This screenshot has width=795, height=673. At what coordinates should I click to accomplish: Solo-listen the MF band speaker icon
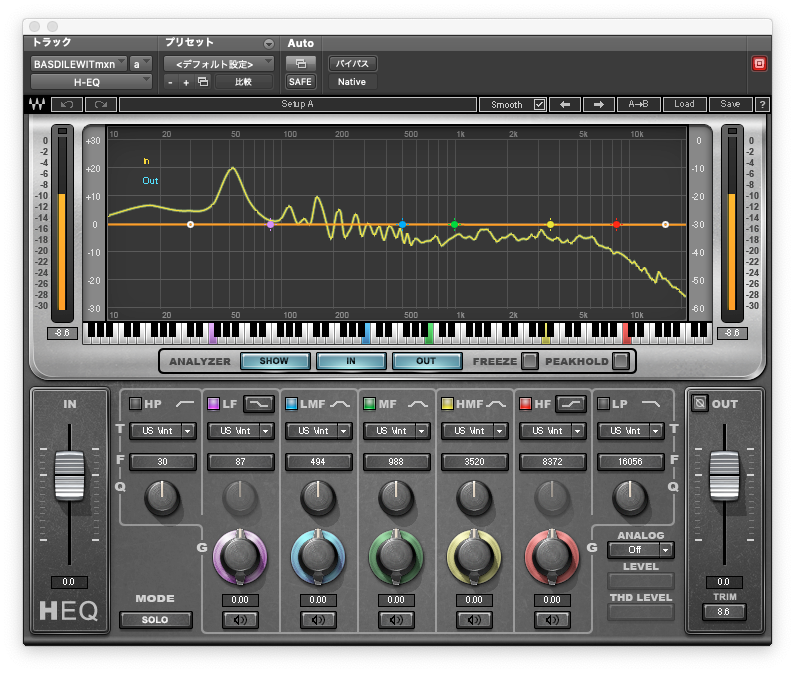[396, 620]
